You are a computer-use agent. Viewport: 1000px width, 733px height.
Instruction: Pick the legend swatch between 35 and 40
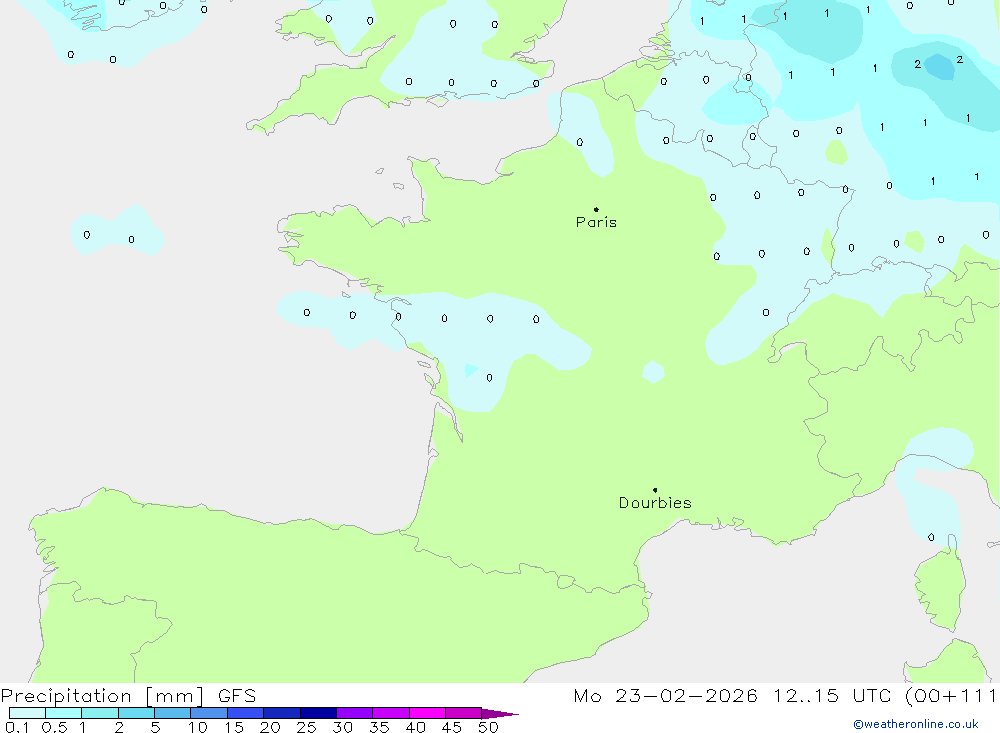(390, 713)
